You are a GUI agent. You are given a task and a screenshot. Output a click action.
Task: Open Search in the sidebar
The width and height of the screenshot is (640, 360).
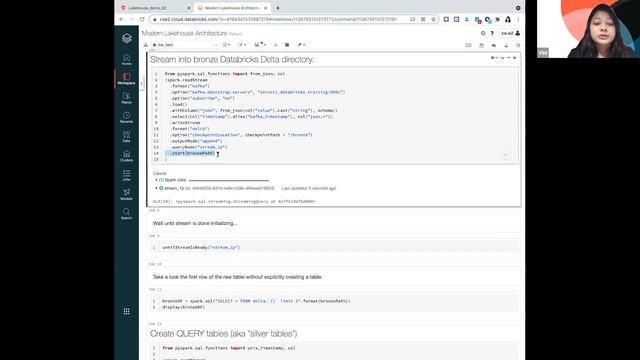point(127,213)
